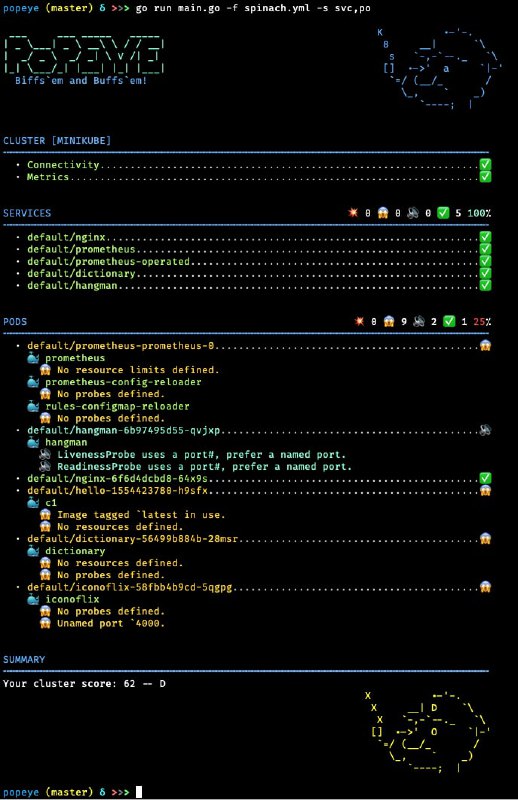
Task: Click the whale icon beside c1 container
Action: point(33,503)
